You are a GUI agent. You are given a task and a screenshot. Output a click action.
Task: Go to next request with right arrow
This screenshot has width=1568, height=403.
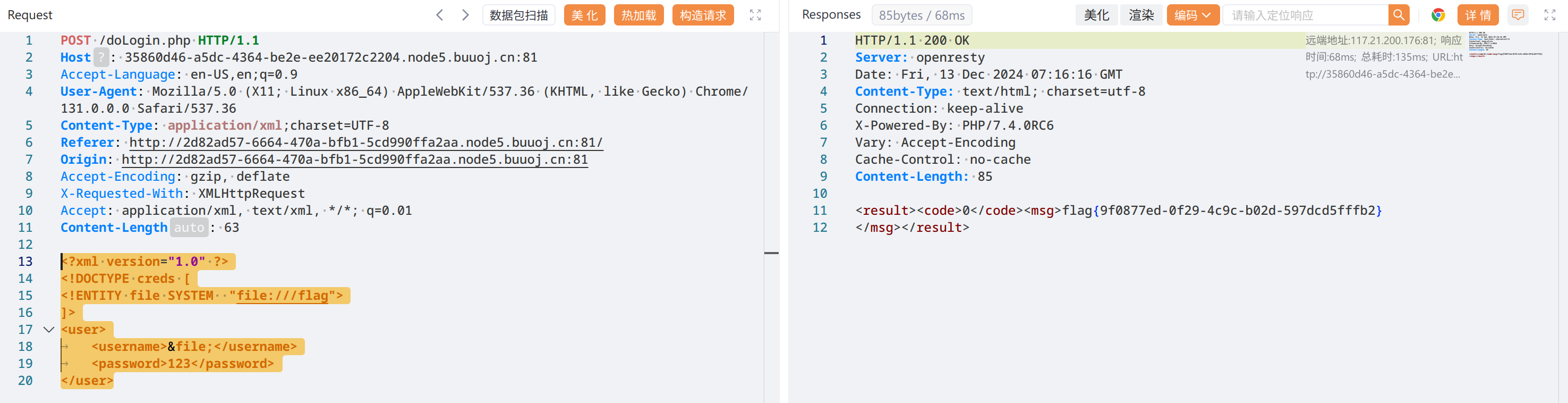[465, 15]
